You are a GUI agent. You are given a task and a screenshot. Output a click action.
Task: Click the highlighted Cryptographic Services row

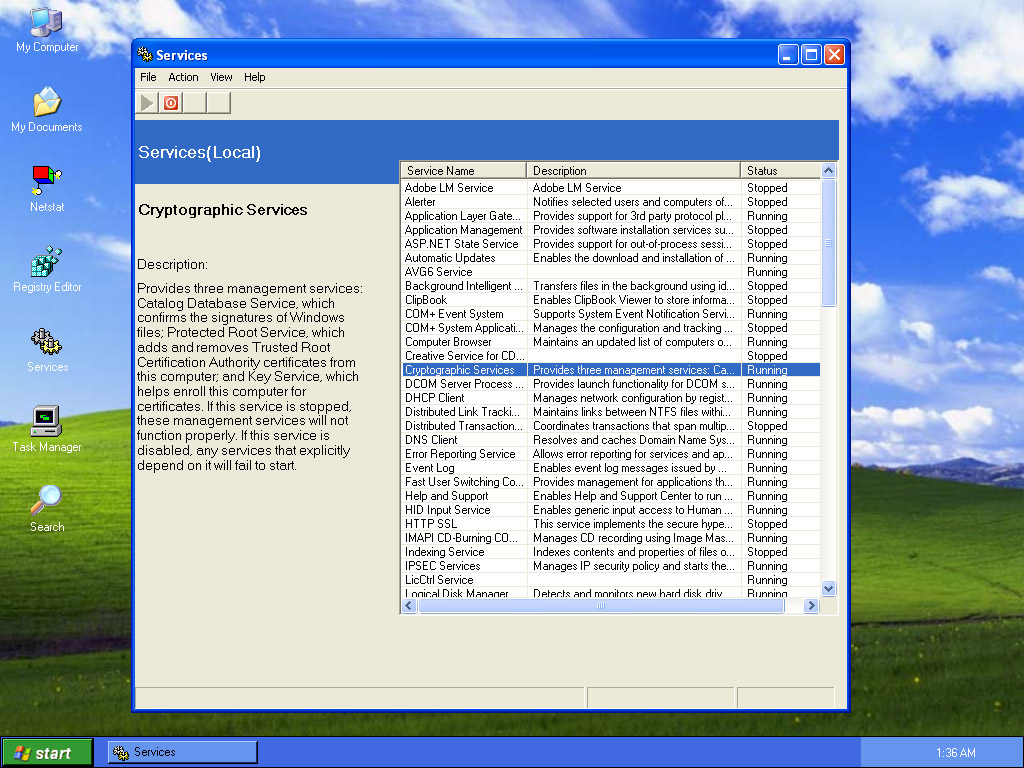[611, 370]
